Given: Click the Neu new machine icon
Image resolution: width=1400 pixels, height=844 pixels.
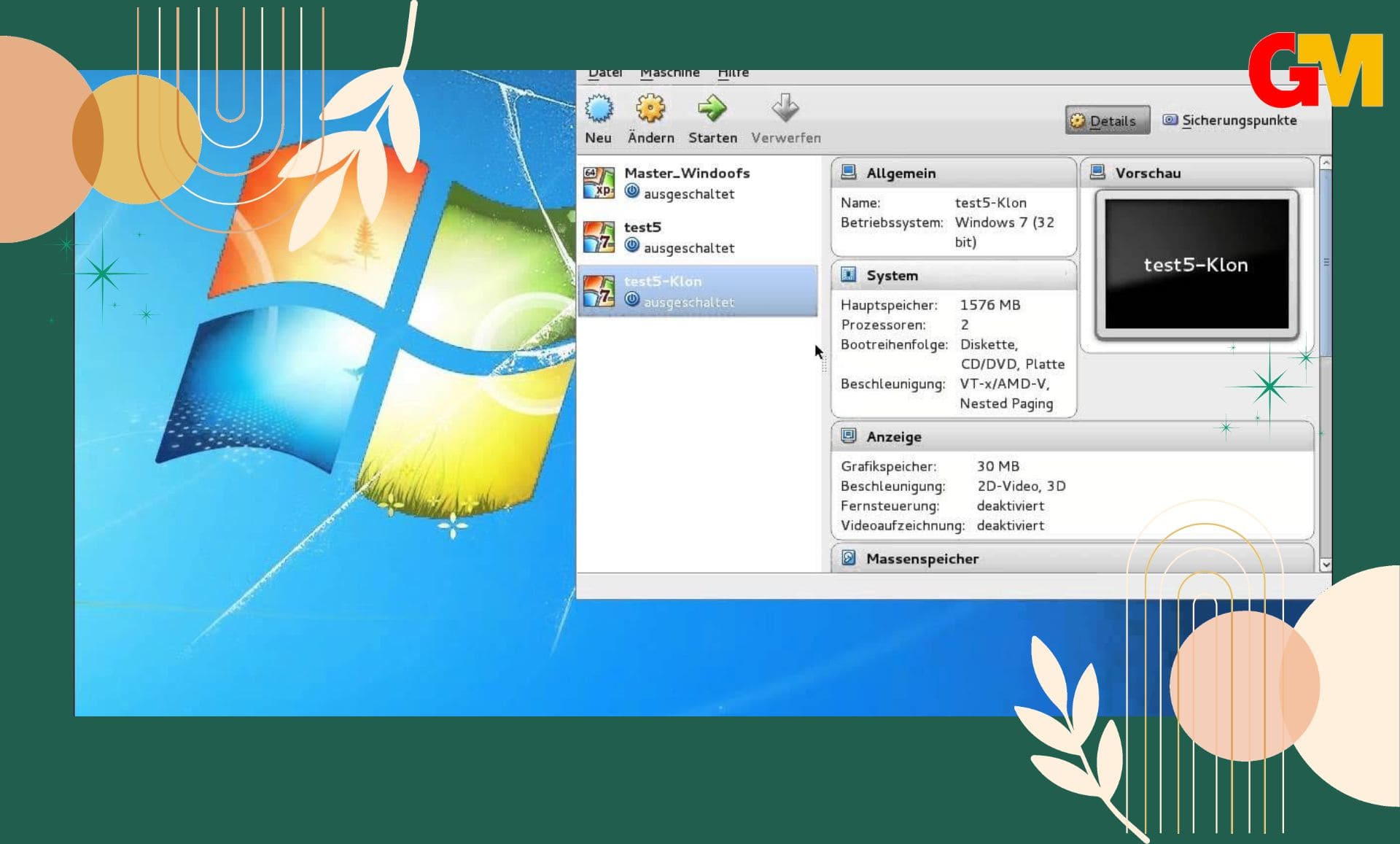Looking at the screenshot, I should 599,109.
